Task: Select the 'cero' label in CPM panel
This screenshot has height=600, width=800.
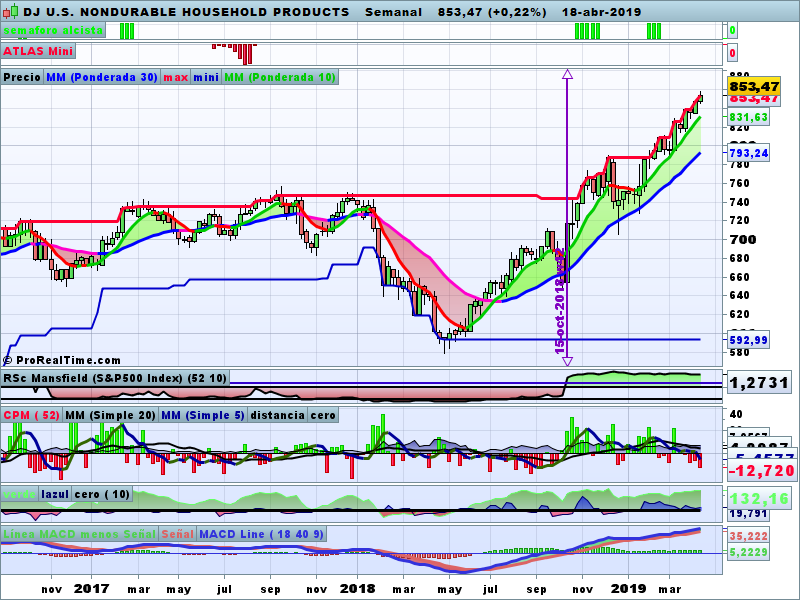Action: [323, 415]
